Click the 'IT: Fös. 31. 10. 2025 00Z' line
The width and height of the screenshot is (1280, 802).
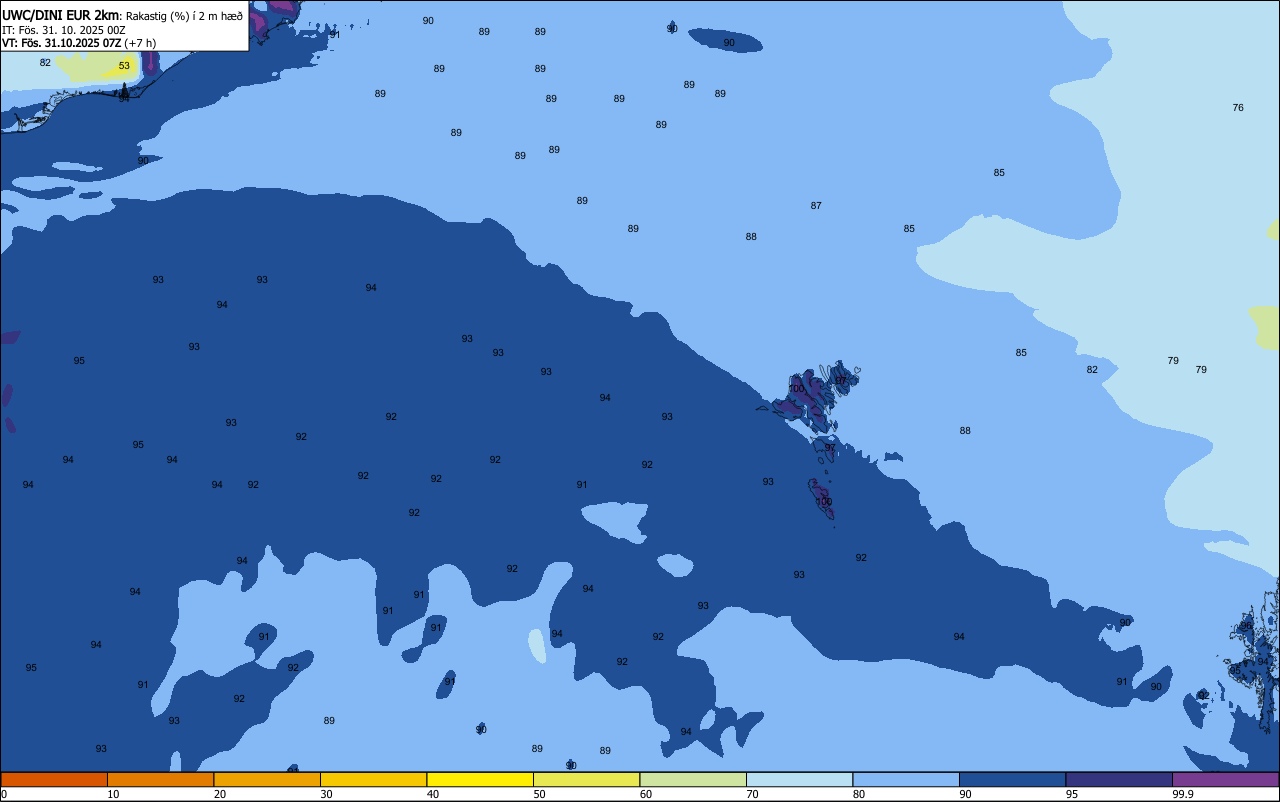(64, 30)
